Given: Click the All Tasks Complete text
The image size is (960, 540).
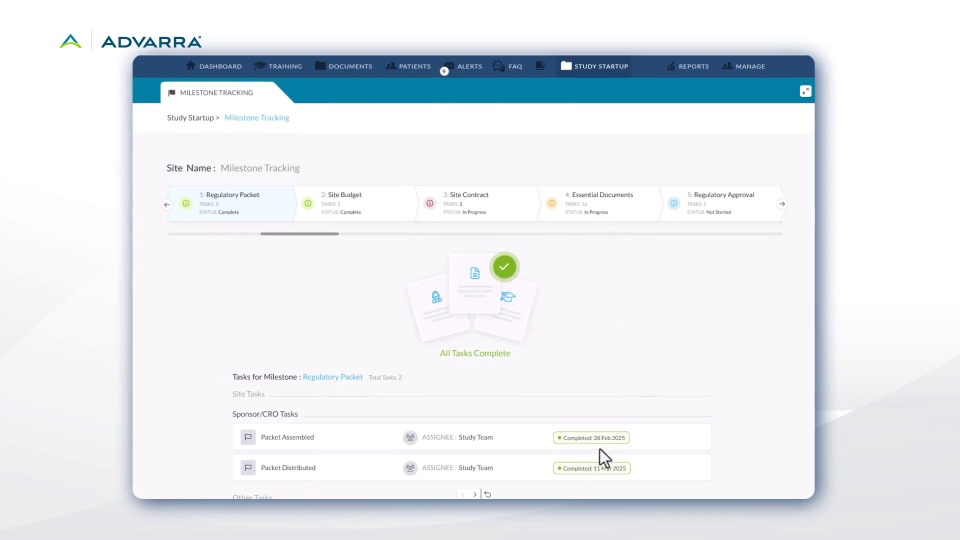Looking at the screenshot, I should [x=474, y=353].
